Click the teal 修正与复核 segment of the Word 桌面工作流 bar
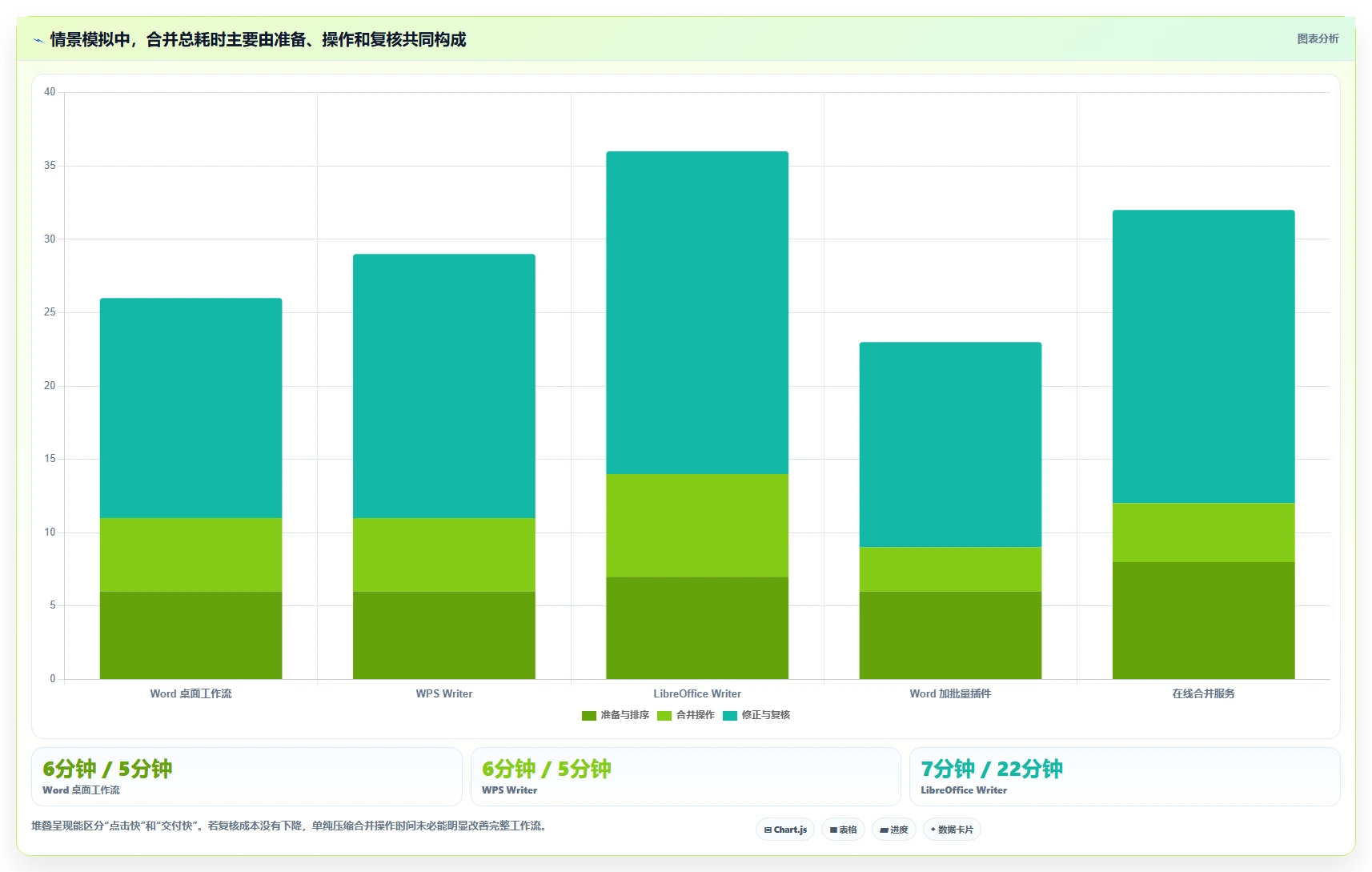The height and width of the screenshot is (872, 1372). coord(191,408)
